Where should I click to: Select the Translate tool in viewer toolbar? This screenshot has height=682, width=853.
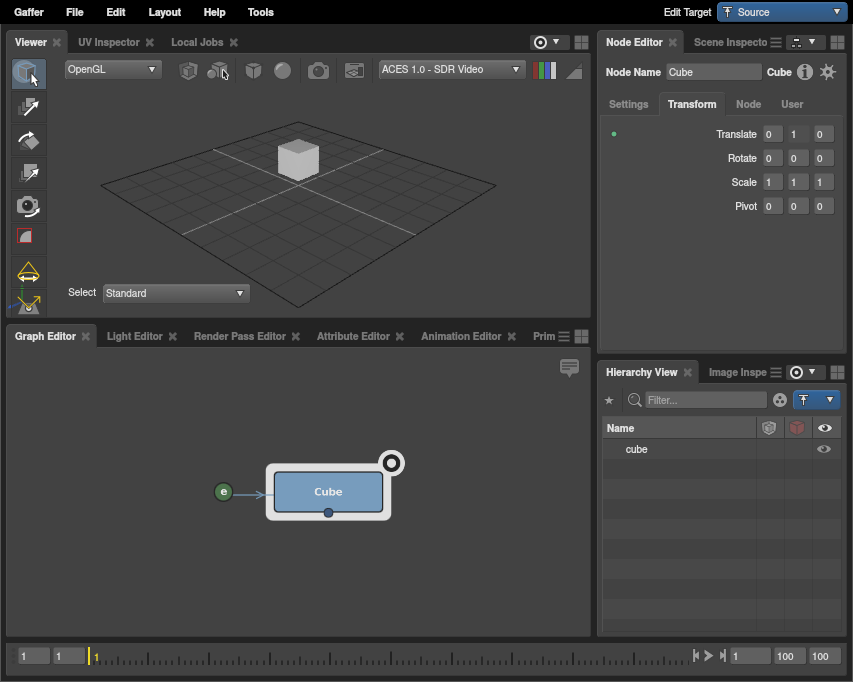(28, 107)
